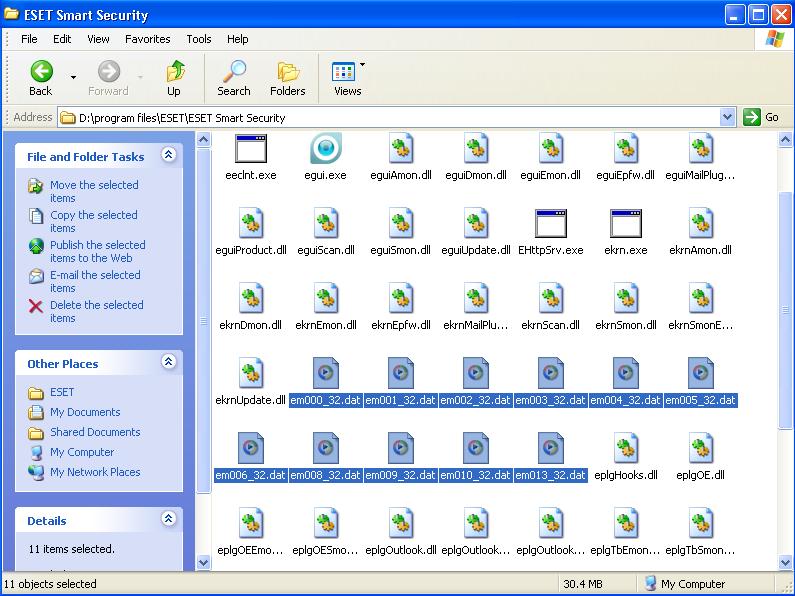795x596 pixels.
Task: Open the File menu
Action: point(29,39)
